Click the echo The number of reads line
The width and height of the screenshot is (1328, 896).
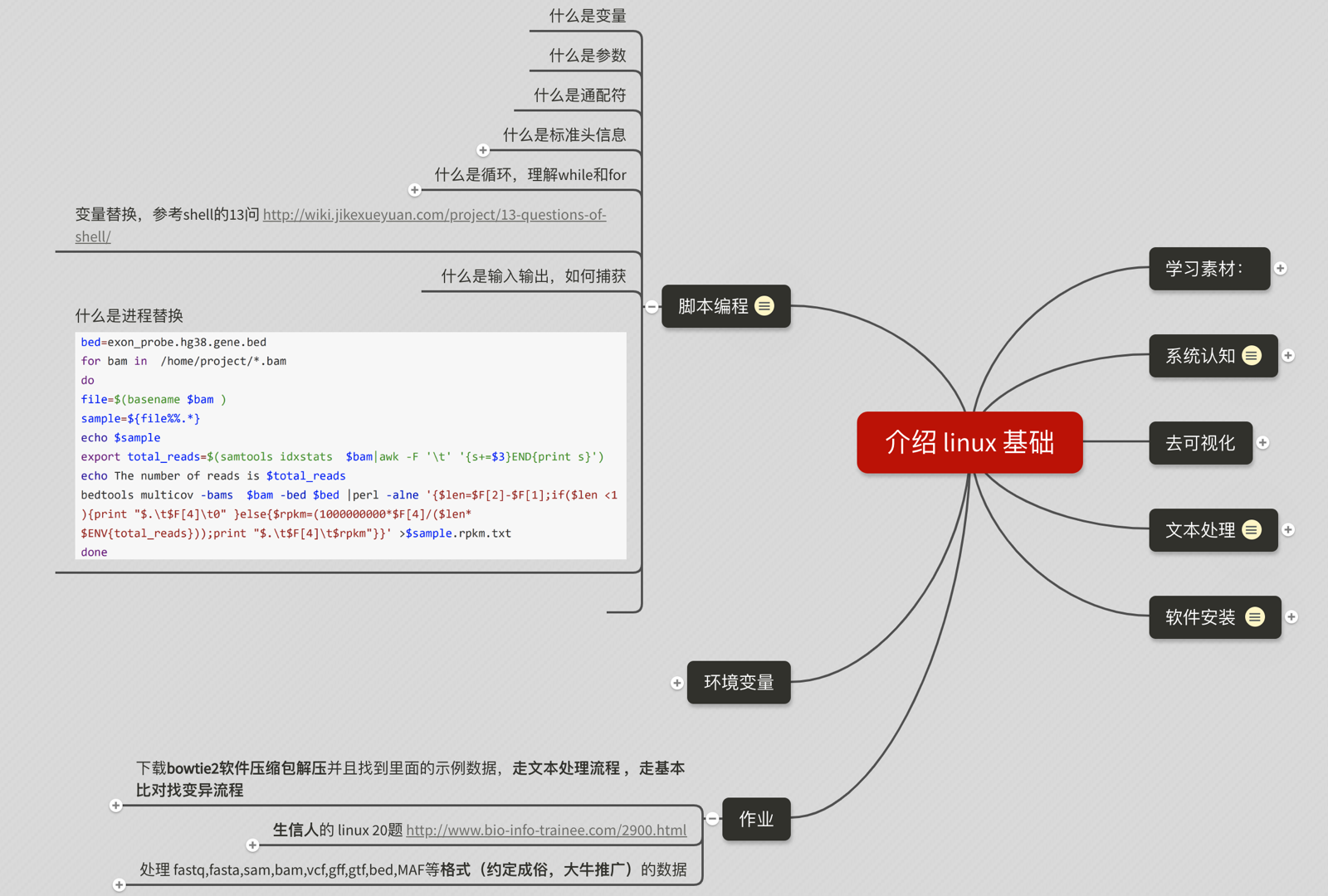[x=213, y=475]
